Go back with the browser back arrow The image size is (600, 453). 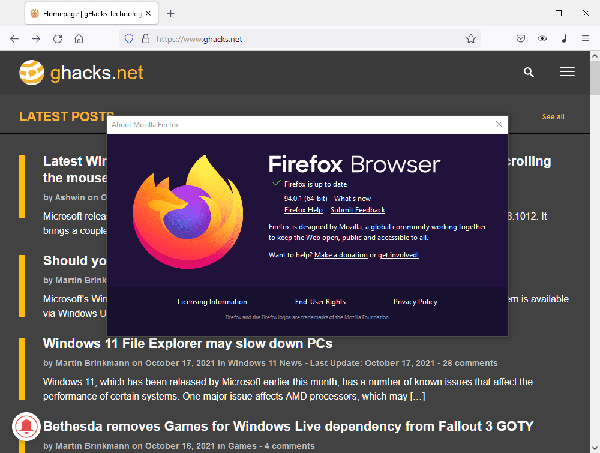[15, 39]
